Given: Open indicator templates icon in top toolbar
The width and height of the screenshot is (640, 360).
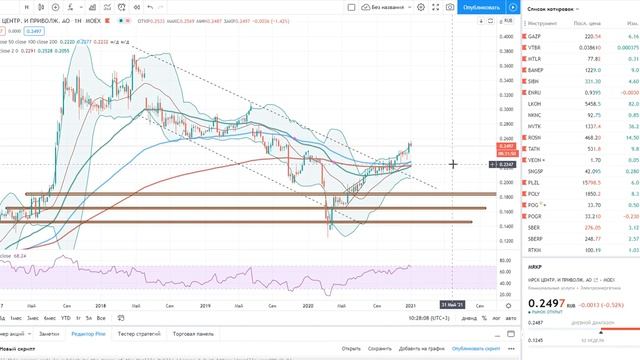Looking at the screenshot, I should point(107,7).
